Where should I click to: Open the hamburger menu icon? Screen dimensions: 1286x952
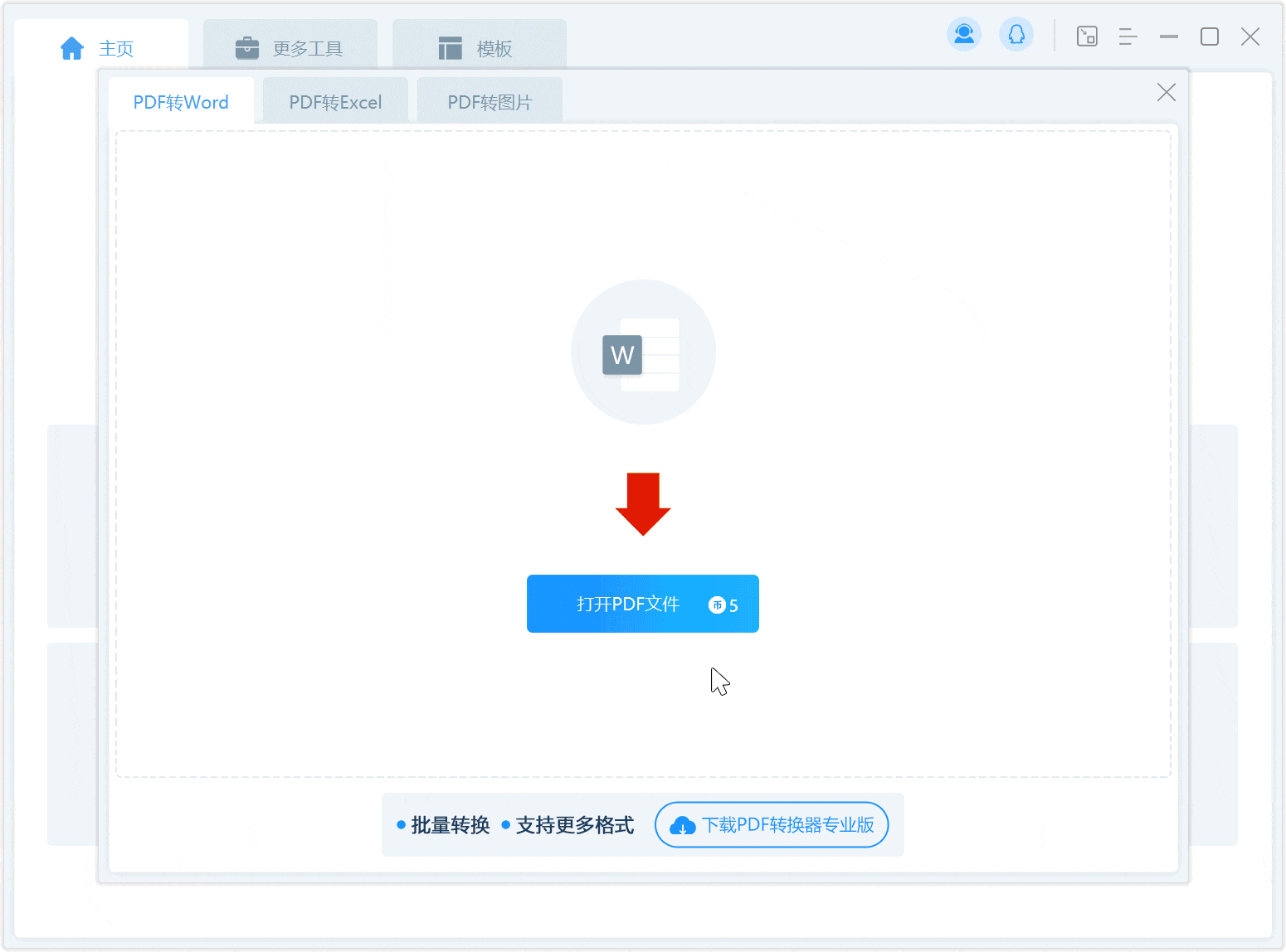(x=1128, y=36)
